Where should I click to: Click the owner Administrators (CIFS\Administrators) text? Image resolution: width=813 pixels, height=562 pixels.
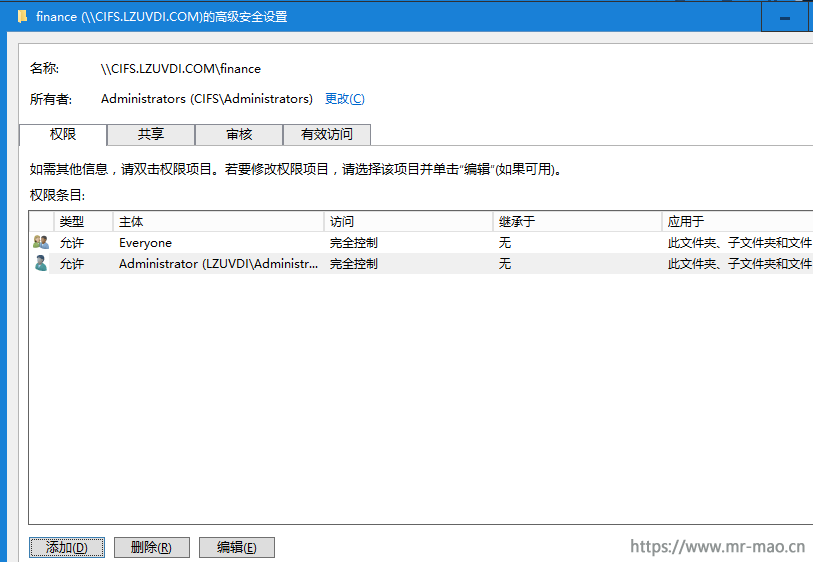(x=207, y=99)
